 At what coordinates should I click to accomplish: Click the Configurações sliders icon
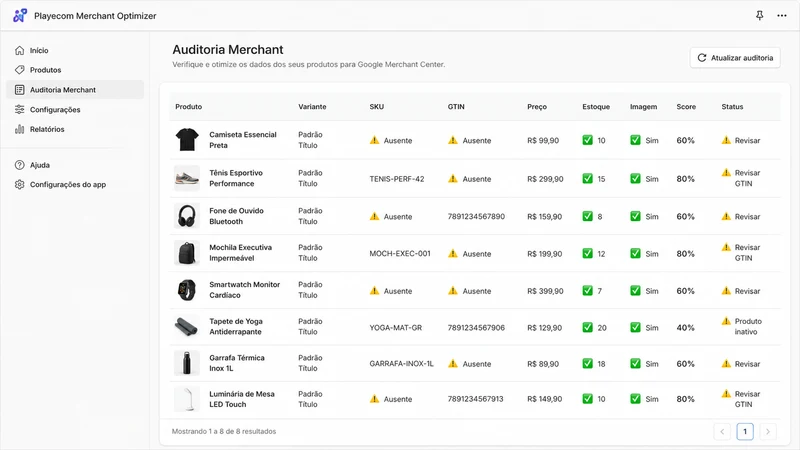click(19, 109)
